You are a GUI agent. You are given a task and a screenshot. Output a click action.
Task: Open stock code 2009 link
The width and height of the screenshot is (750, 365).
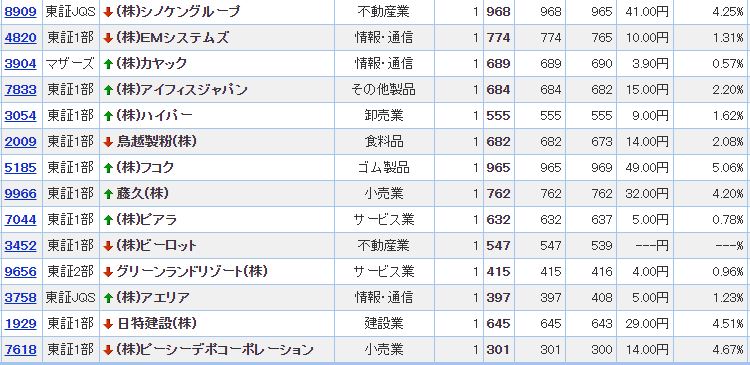(21, 142)
